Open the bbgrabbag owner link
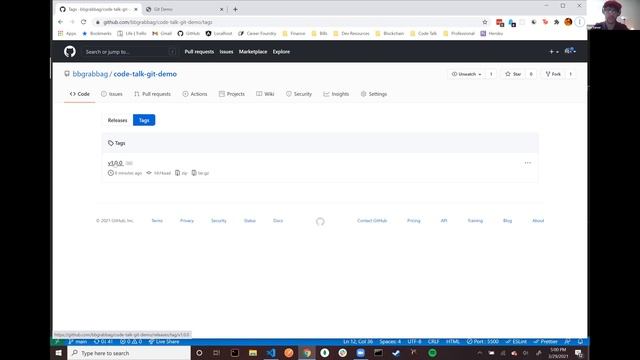Screen dimensions: 640x360 click(x=90, y=74)
